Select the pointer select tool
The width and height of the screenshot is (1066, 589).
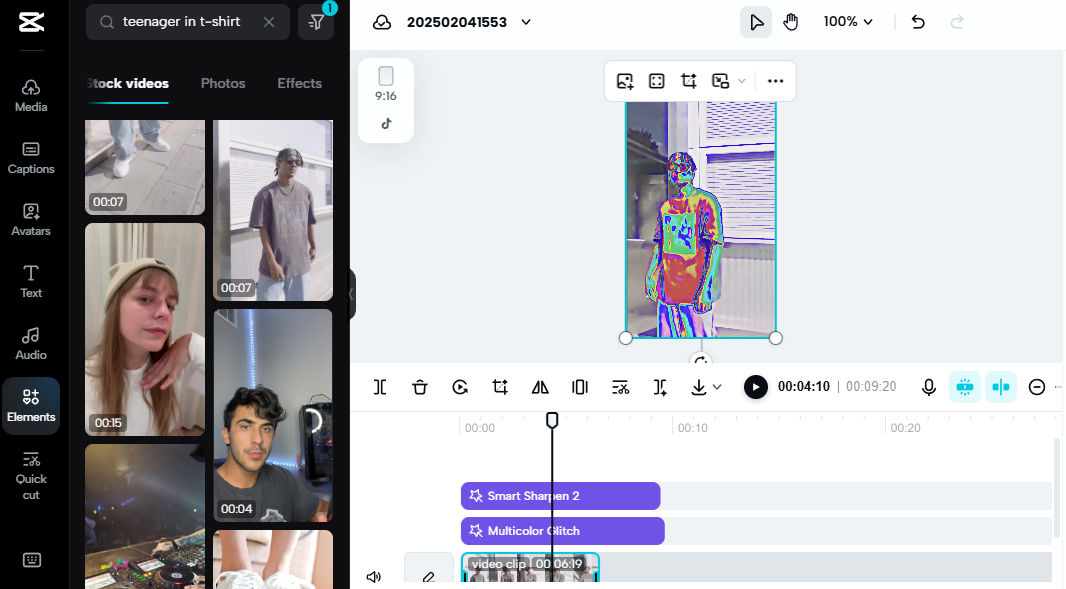(756, 22)
